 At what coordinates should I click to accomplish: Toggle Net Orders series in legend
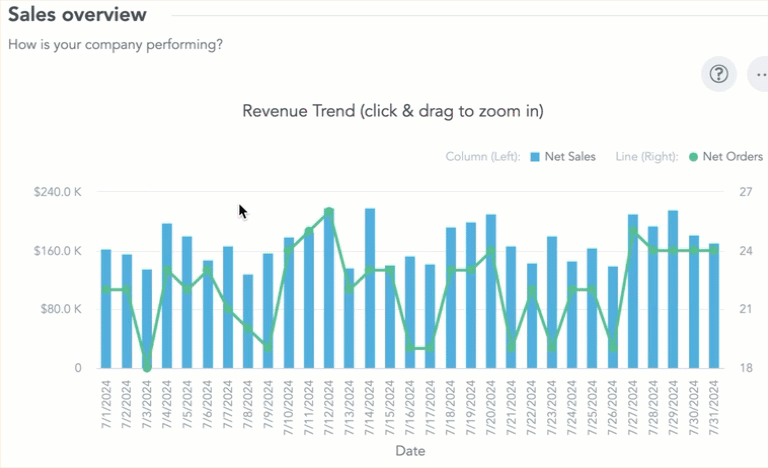726,157
